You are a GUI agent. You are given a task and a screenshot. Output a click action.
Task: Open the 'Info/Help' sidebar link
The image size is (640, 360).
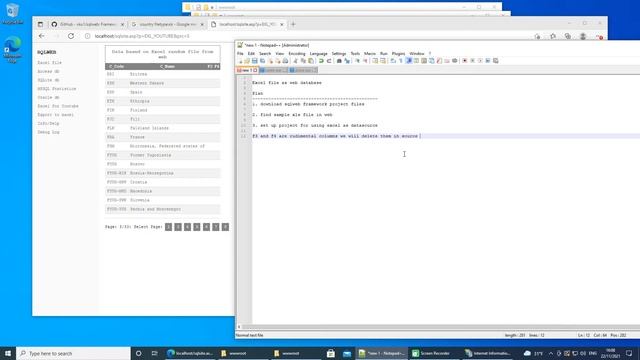pyautogui.click(x=48, y=123)
